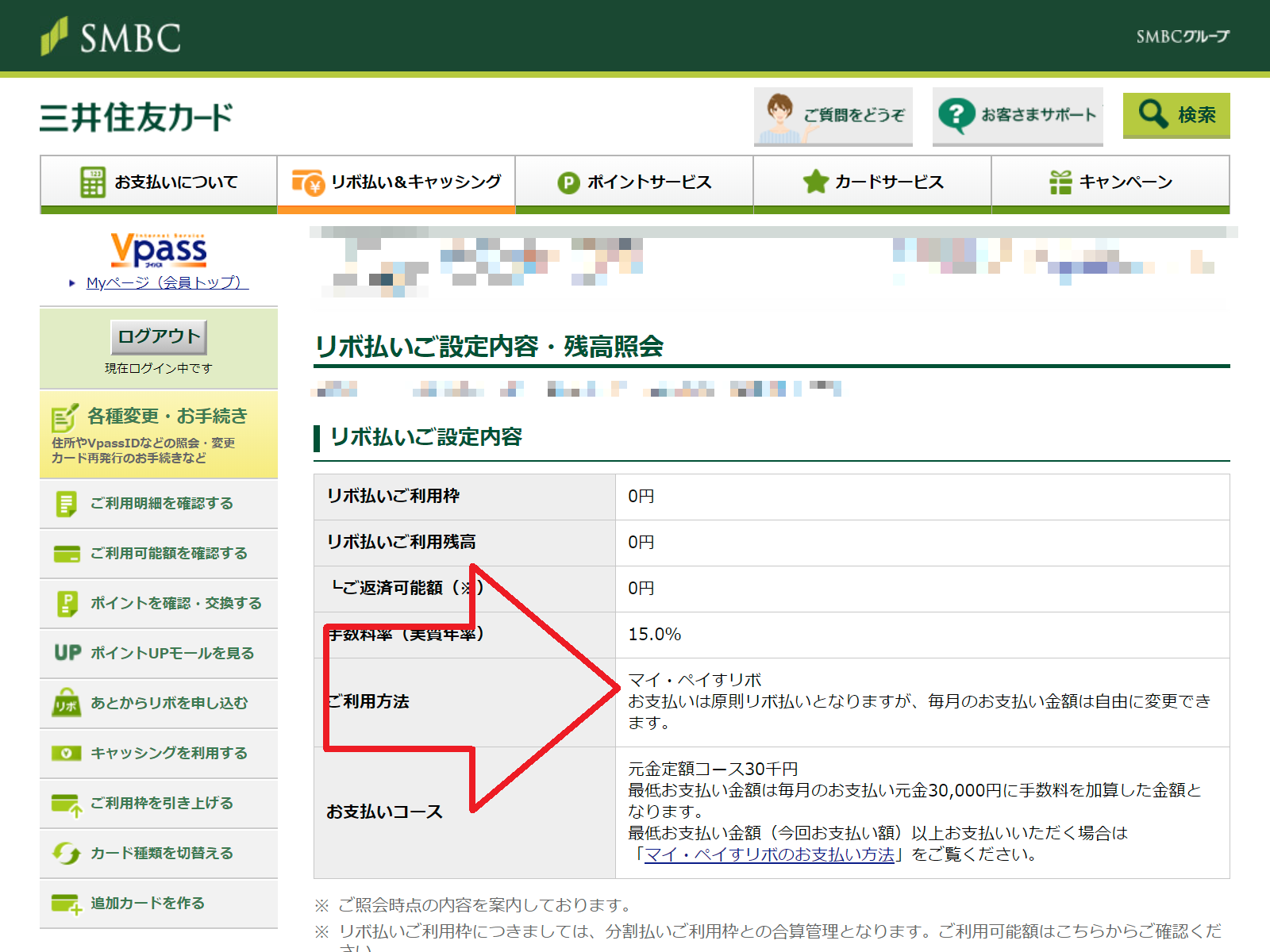Open キャッシングを利用する menu
Image resolution: width=1270 pixels, height=952 pixels.
(159, 753)
